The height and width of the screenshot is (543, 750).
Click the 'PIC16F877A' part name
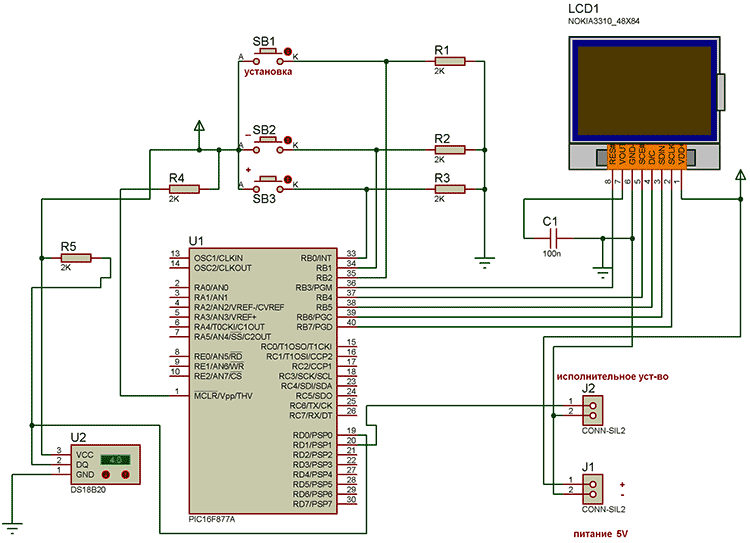point(212,520)
